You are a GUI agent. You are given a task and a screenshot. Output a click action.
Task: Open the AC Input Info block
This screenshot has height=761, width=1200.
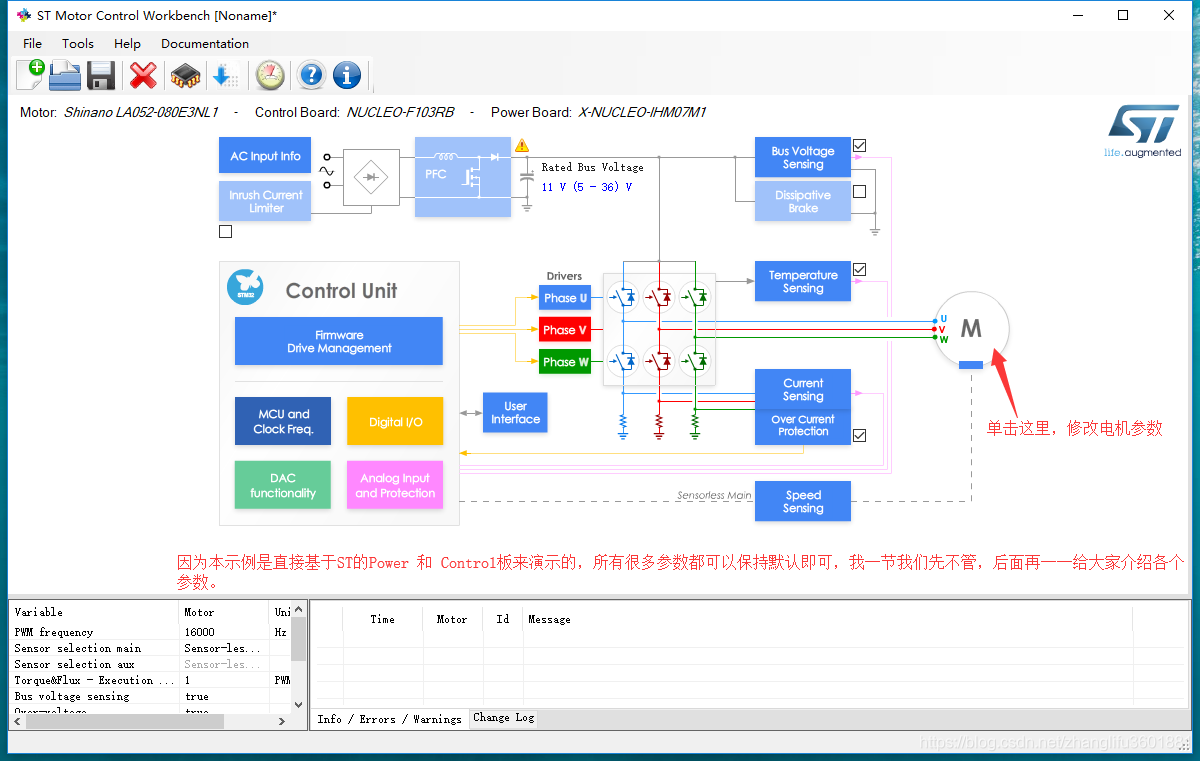pyautogui.click(x=265, y=156)
